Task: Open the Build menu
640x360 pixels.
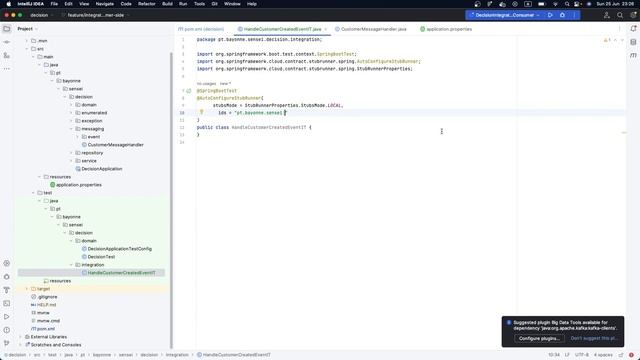Action: [167, 4]
